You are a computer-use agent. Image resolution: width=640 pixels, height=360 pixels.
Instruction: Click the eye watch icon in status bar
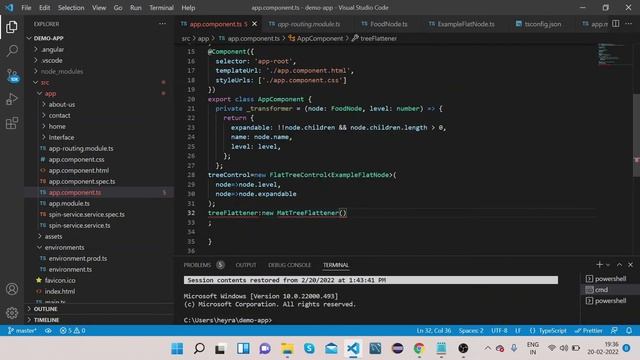coord(48,331)
